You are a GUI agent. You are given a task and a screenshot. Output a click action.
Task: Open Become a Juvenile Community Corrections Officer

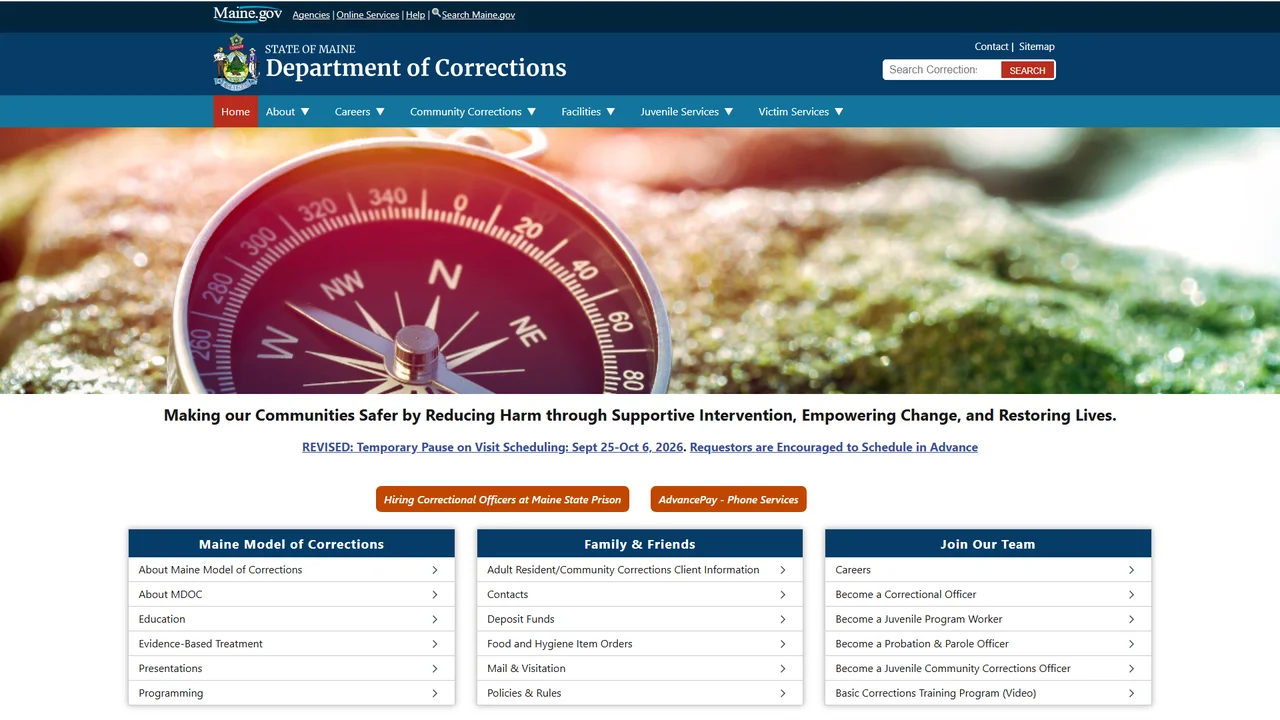point(988,668)
